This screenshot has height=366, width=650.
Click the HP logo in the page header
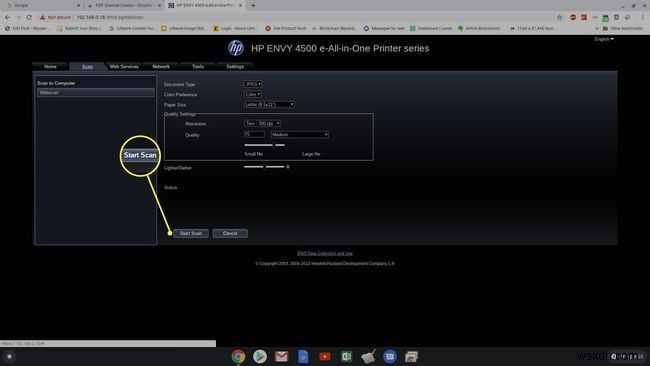pyautogui.click(x=236, y=48)
